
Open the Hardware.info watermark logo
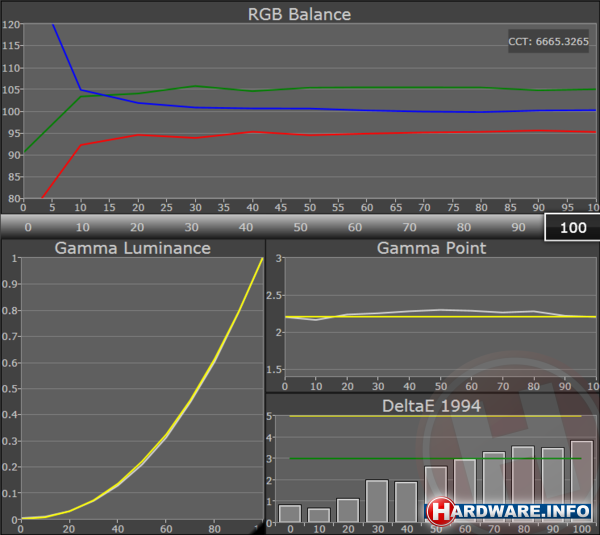[510, 510]
